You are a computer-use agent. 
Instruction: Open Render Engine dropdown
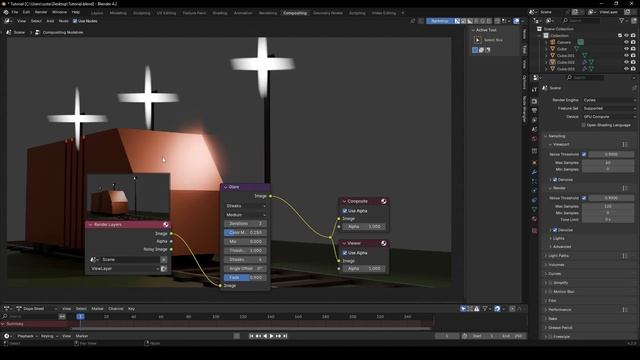coord(609,100)
